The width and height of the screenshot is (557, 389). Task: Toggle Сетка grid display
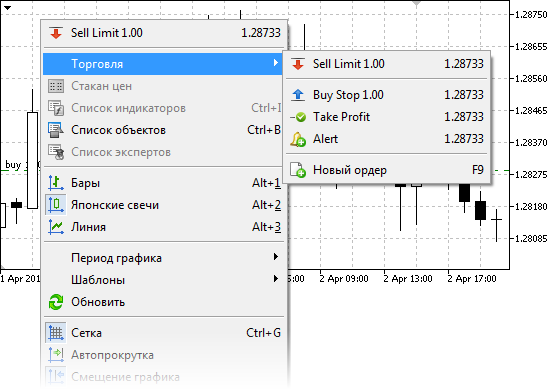tap(164, 333)
